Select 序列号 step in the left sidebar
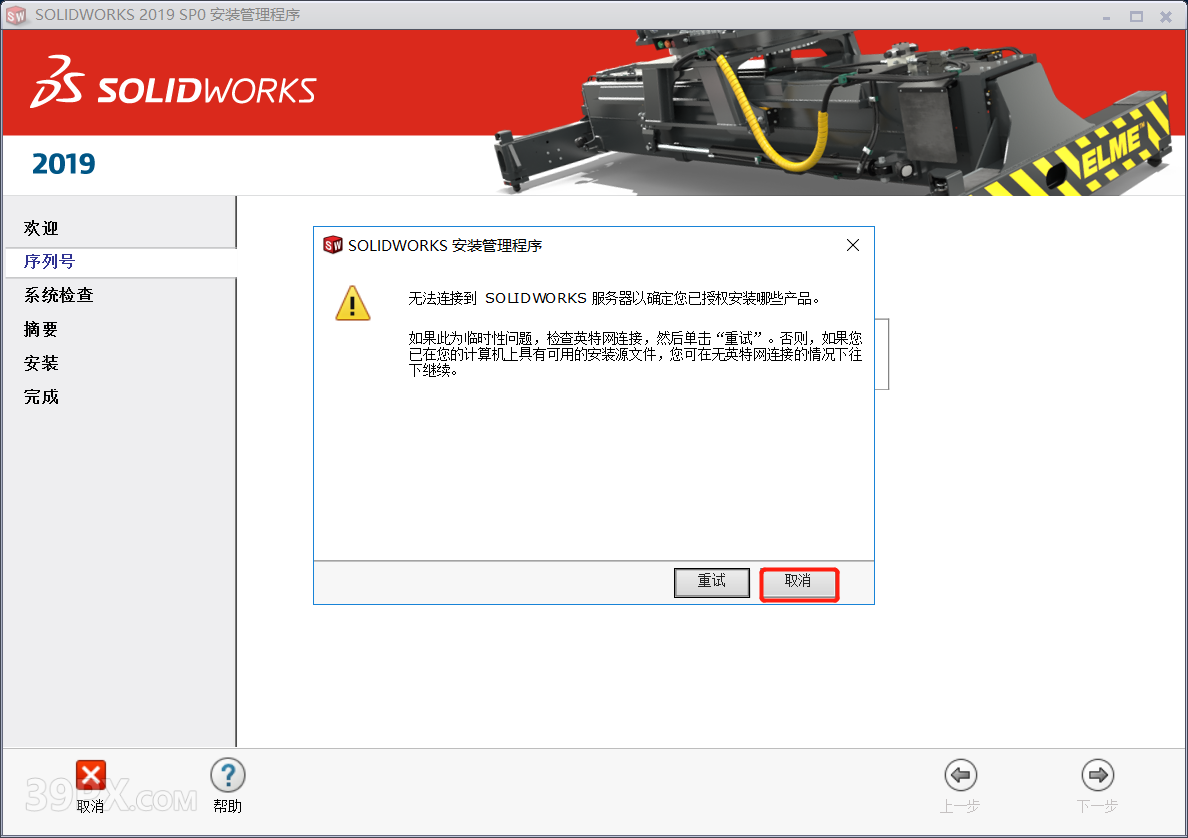The image size is (1188, 838). point(50,262)
